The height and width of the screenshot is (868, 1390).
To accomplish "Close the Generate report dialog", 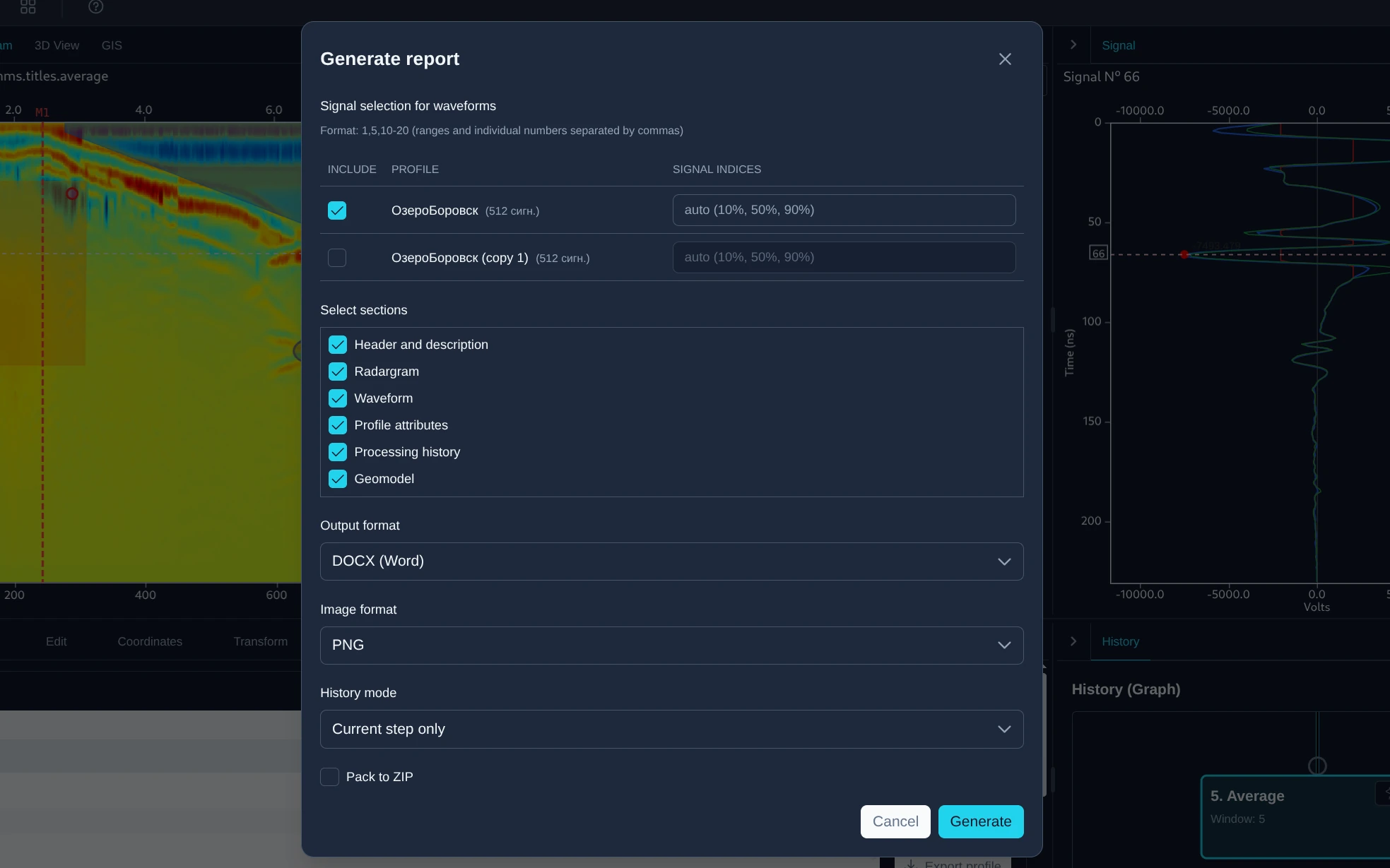I will pos(1004,59).
